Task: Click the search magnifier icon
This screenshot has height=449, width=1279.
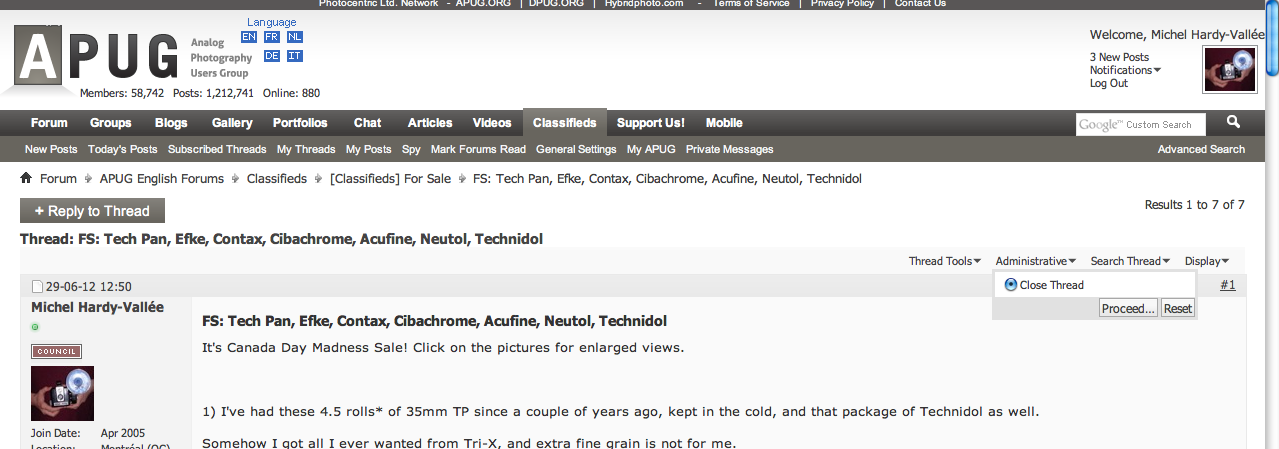Action: [1233, 122]
